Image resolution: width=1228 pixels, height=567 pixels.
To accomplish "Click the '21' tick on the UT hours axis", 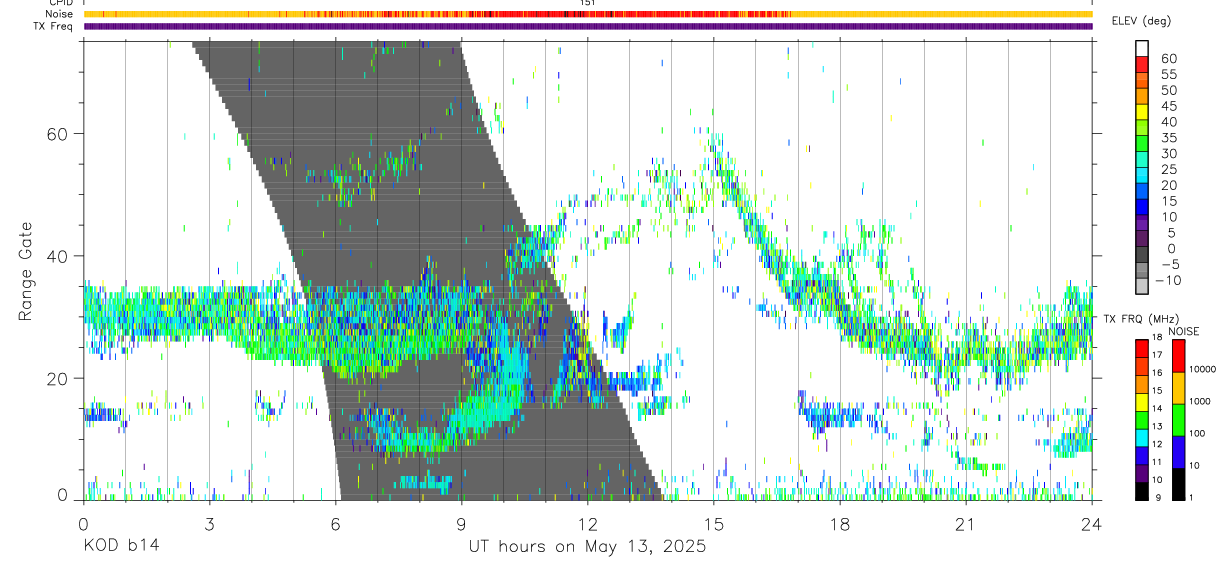I will [966, 522].
